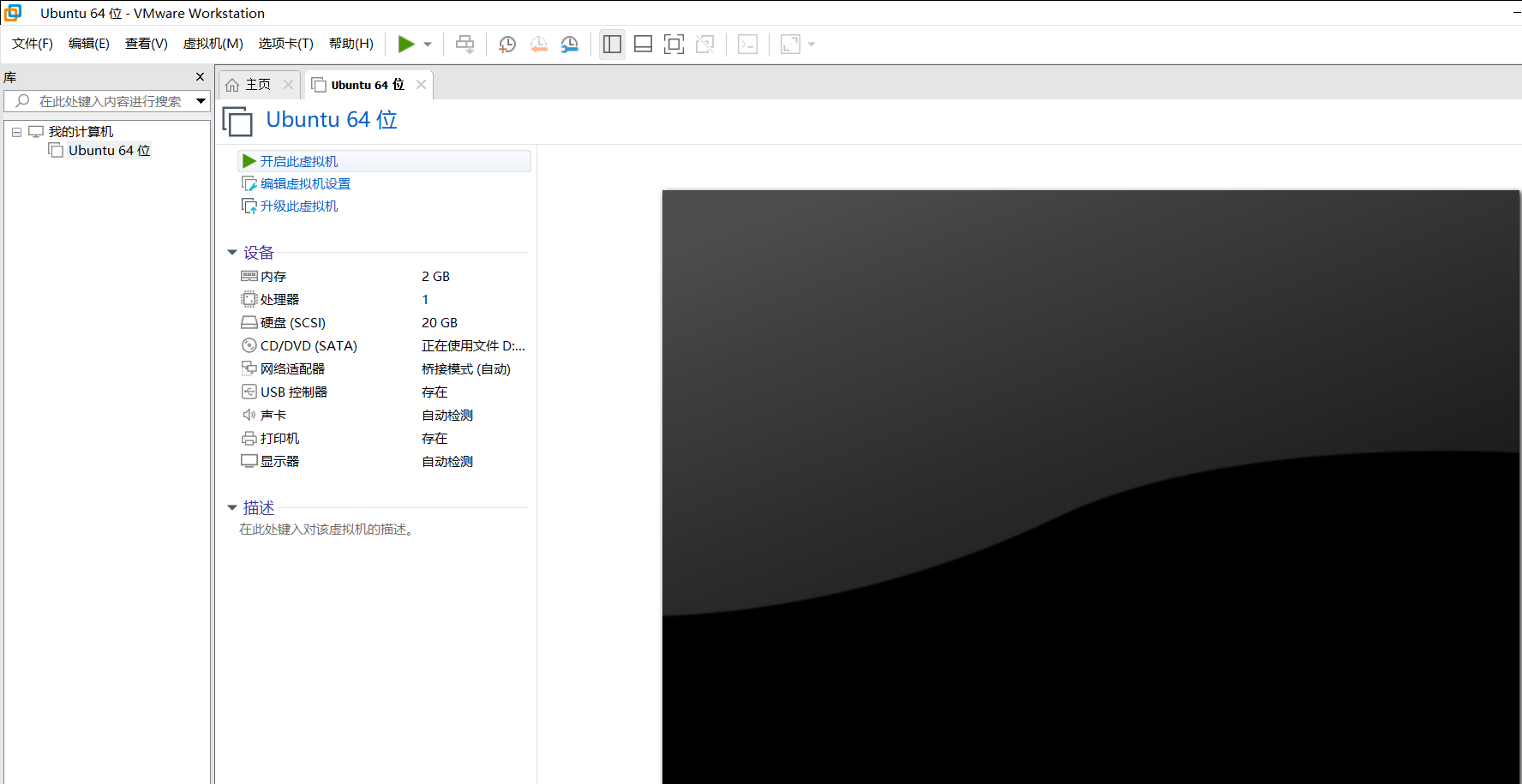Click the 硬盘 value 20 GB
Screen dimensions: 1522x784
pyautogui.click(x=440, y=322)
